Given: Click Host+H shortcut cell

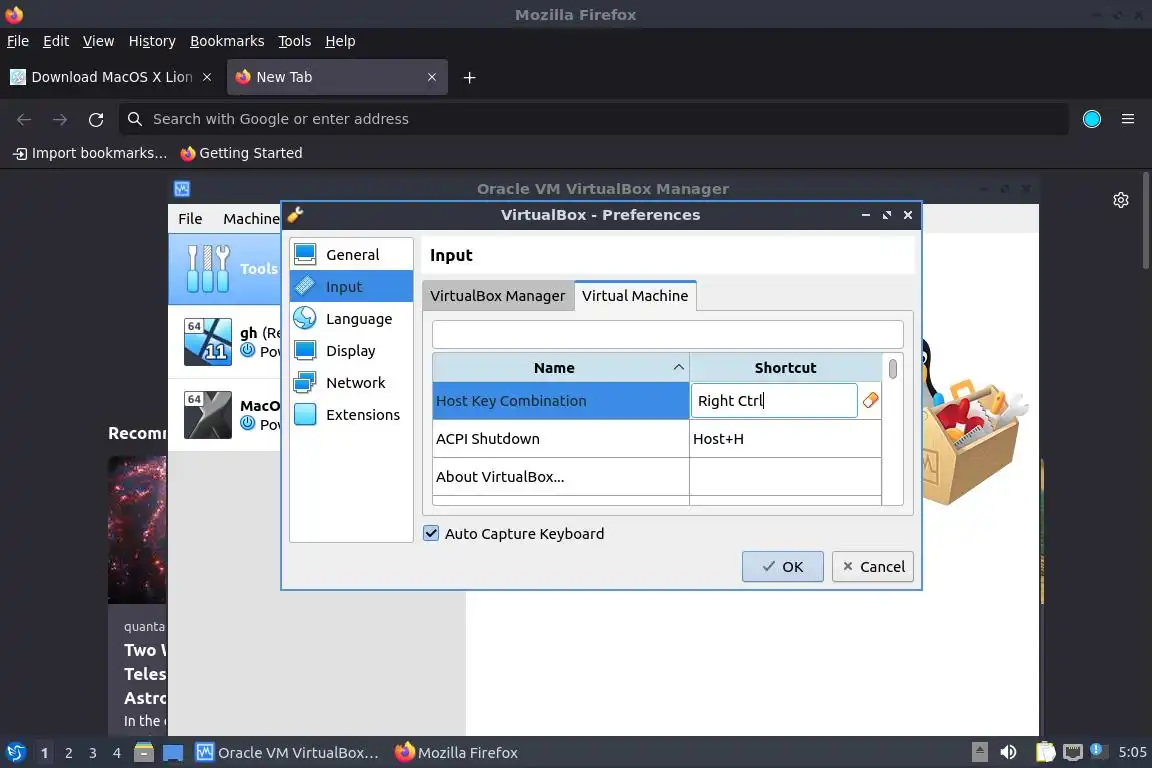Looking at the screenshot, I should point(785,439).
